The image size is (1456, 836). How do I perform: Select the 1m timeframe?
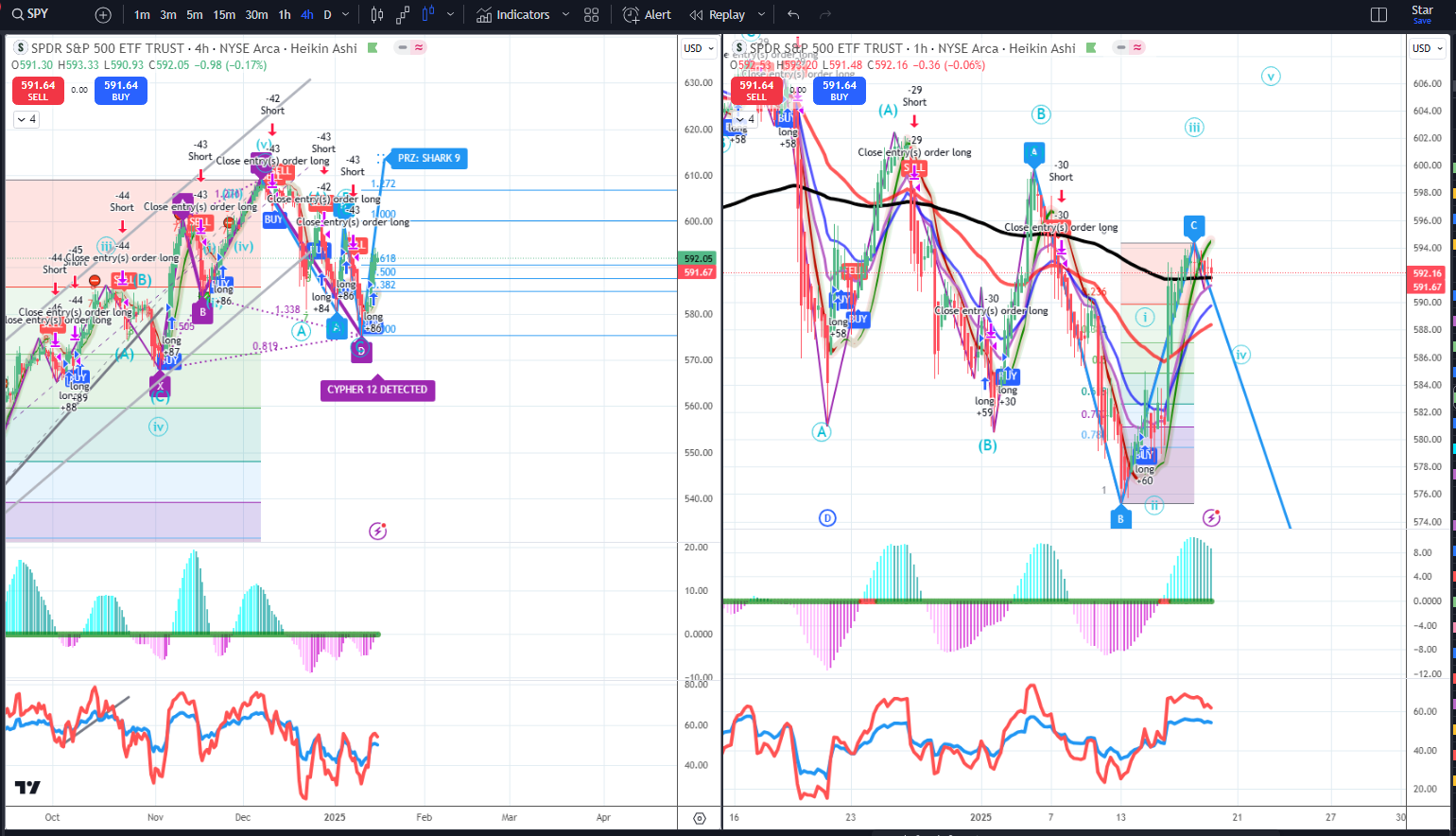point(142,14)
